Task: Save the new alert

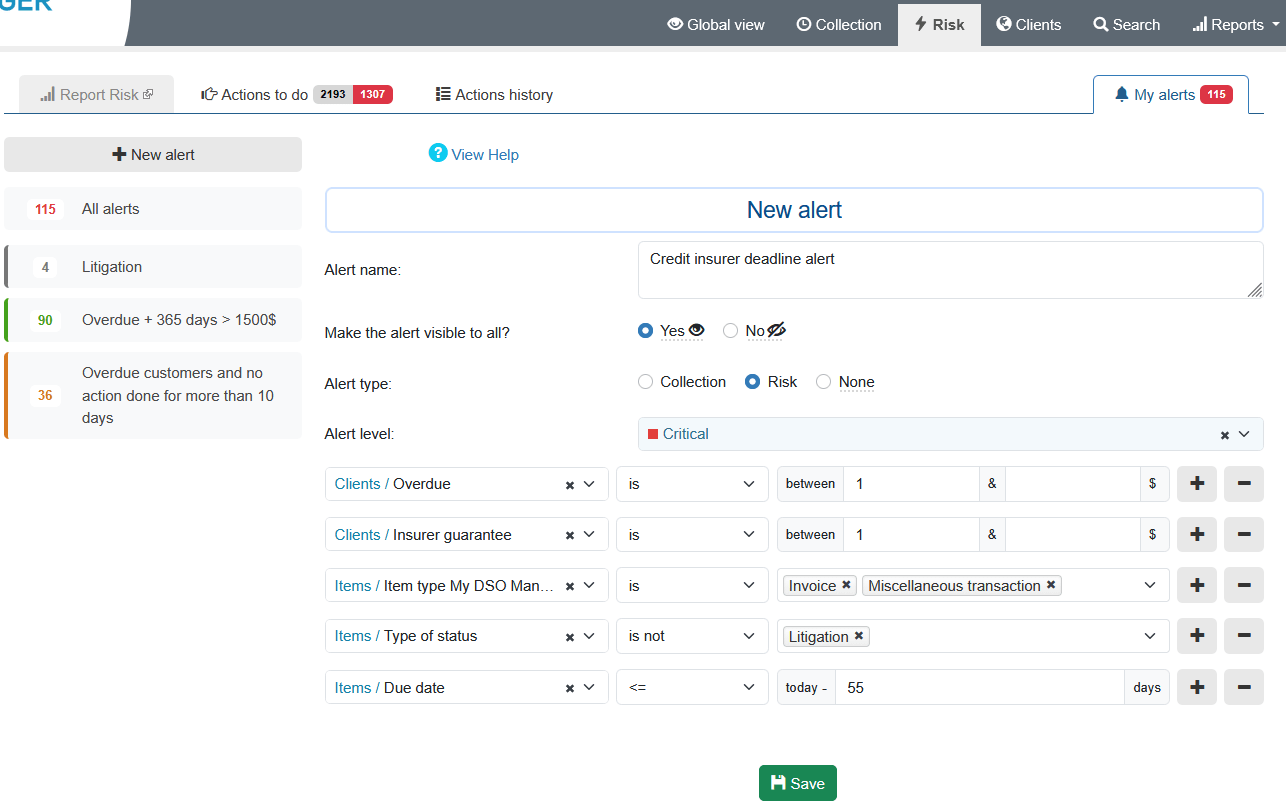Action: pos(797,783)
